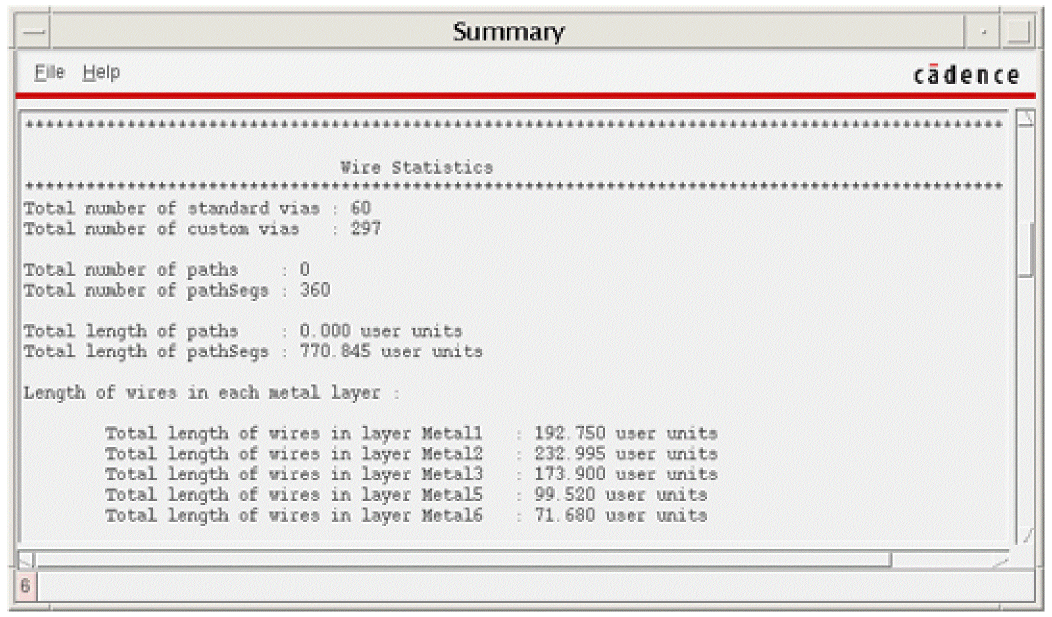Click the Total length of pathSegs line
The width and height of the screenshot is (1052, 617).
253,351
